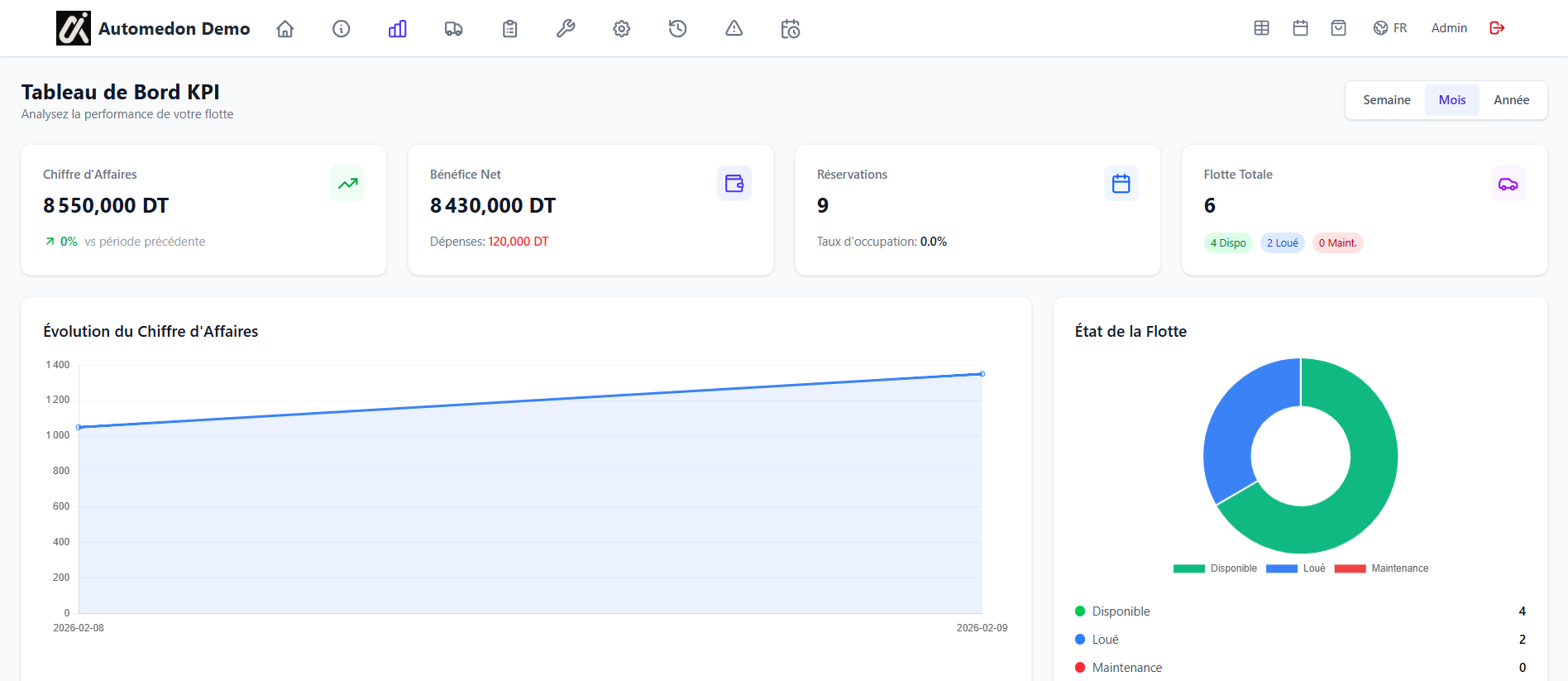Click the 8 550,000 DT revenue value

point(106,205)
